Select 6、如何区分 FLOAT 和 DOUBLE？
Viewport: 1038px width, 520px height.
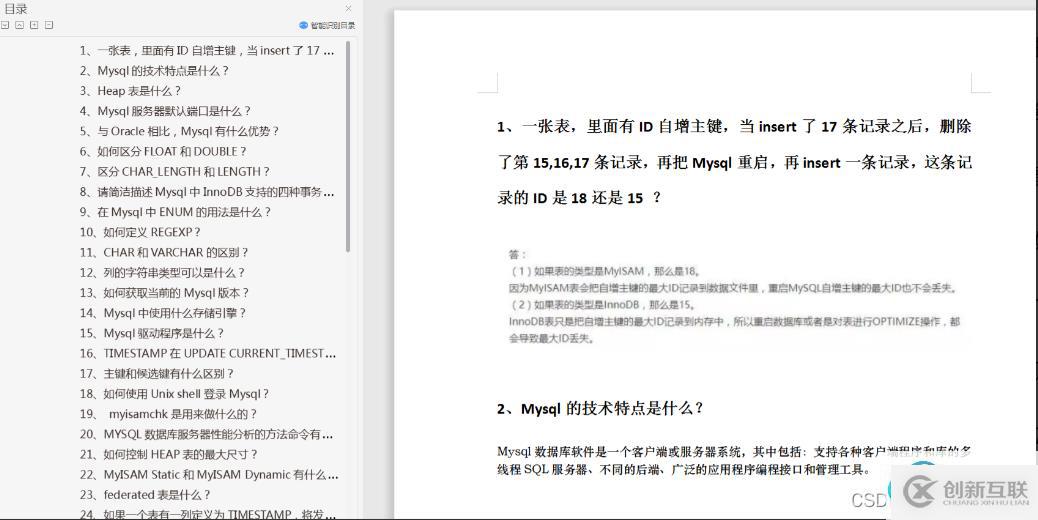coord(163,152)
